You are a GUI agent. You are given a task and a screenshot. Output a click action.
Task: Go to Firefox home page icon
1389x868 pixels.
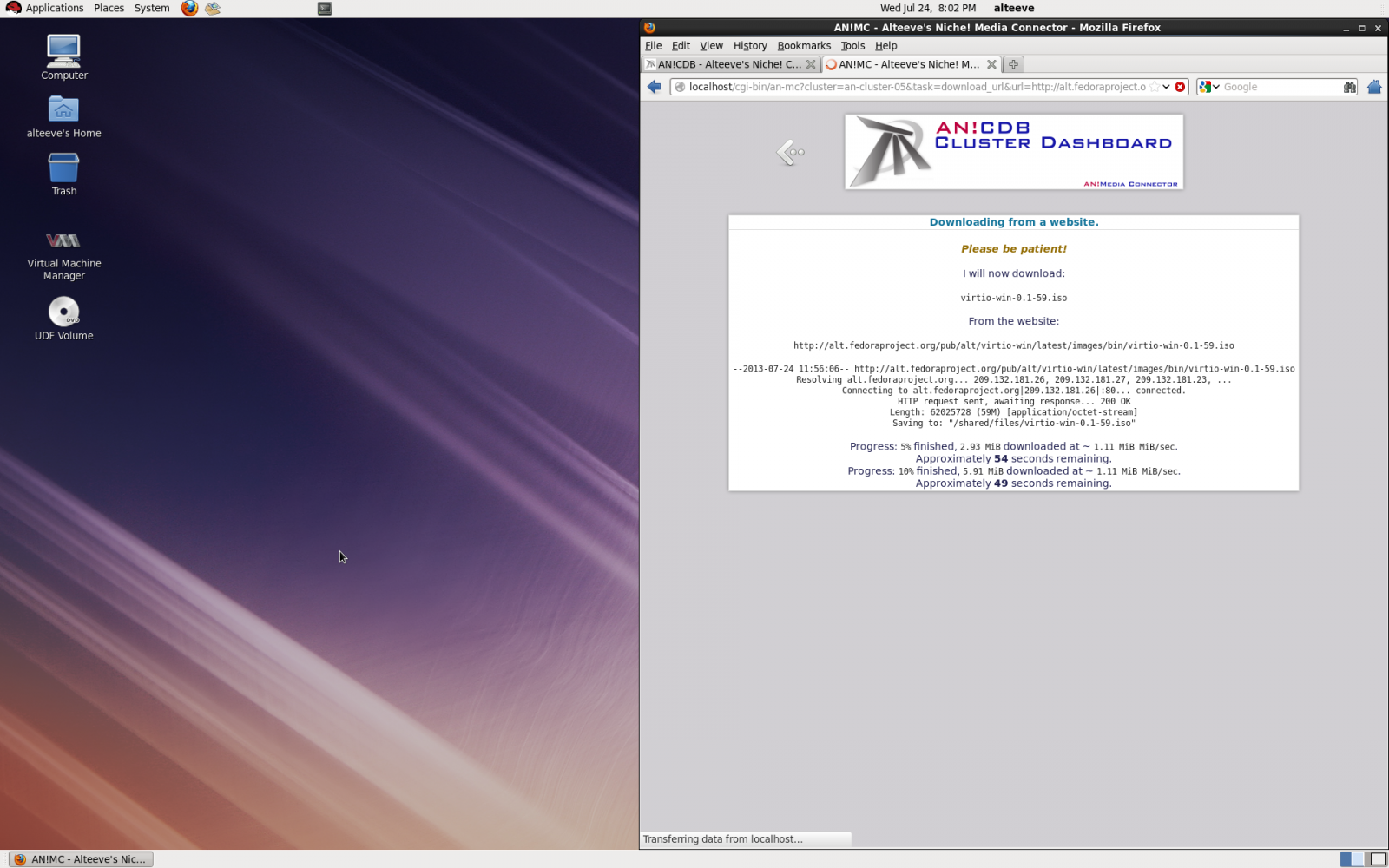pyautogui.click(x=1374, y=87)
